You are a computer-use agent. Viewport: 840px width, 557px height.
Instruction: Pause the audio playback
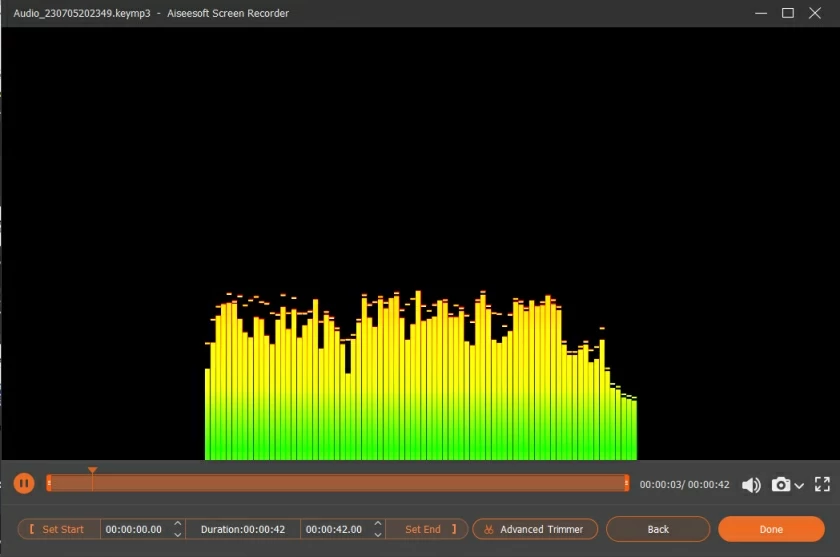[24, 484]
